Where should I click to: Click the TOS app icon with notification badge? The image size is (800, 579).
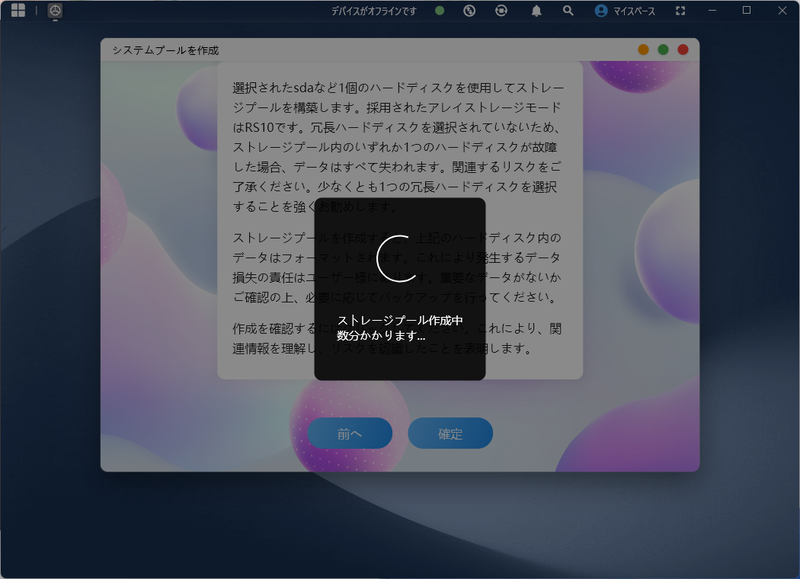[x=54, y=11]
